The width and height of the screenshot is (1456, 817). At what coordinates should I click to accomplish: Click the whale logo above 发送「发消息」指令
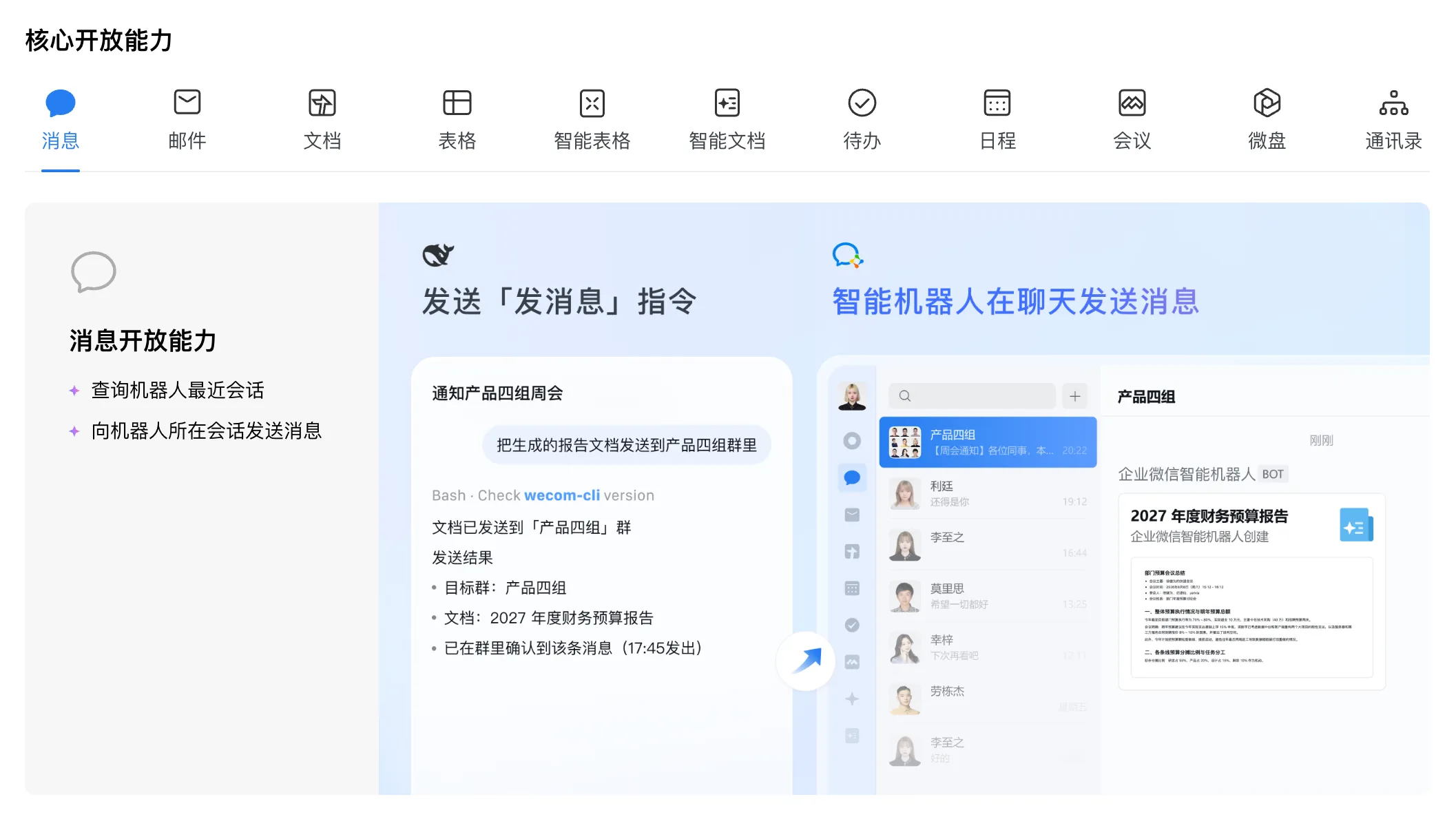coord(438,255)
